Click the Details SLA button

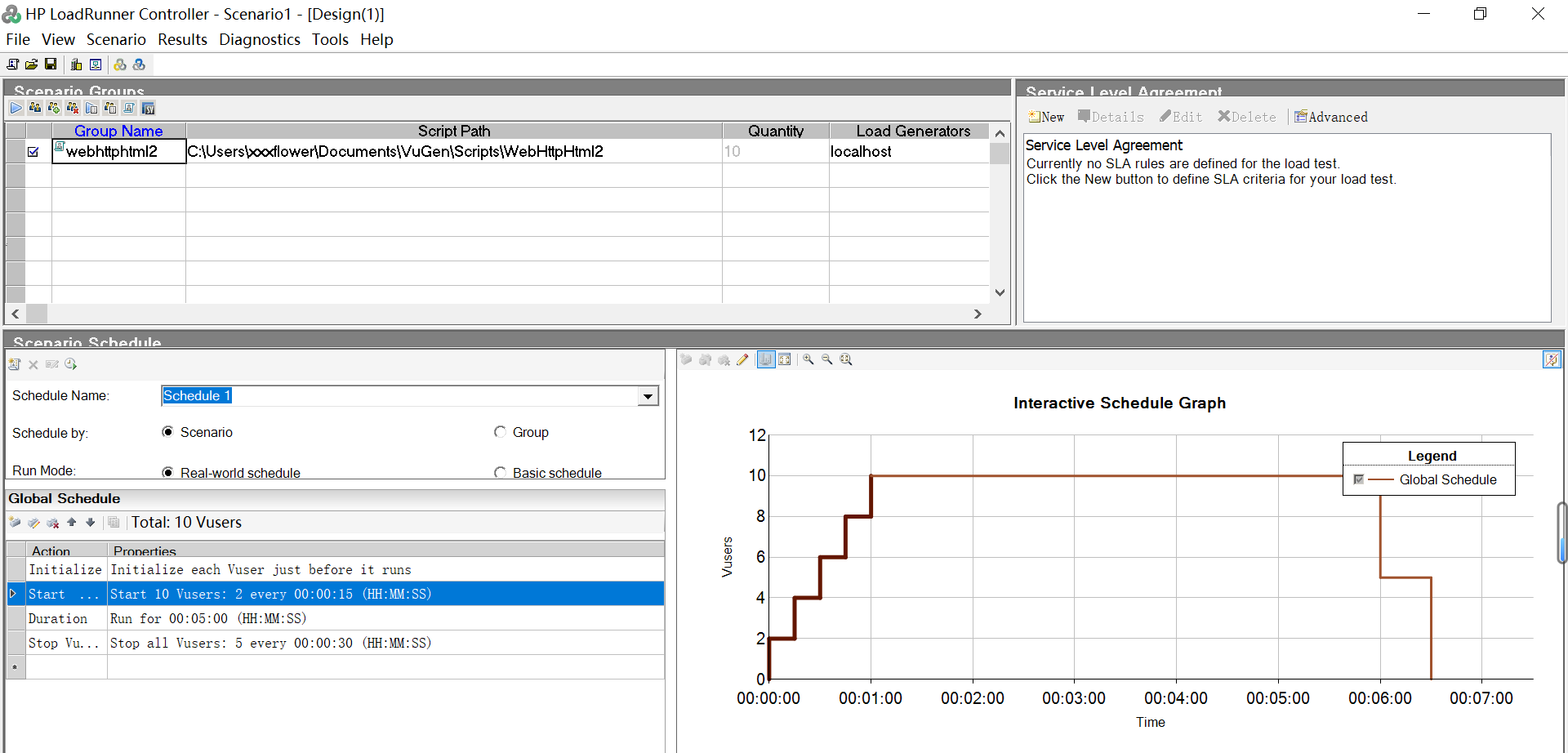click(x=1111, y=117)
